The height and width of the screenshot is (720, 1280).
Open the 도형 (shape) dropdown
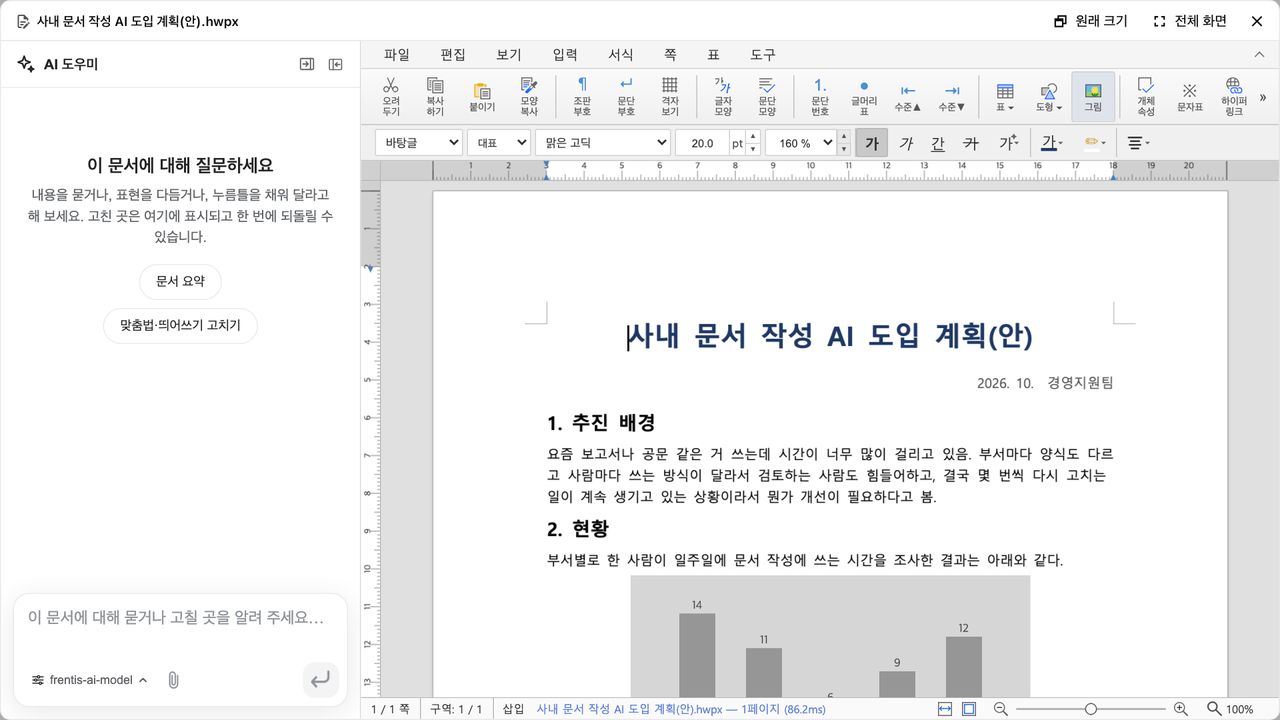pyautogui.click(x=1048, y=96)
